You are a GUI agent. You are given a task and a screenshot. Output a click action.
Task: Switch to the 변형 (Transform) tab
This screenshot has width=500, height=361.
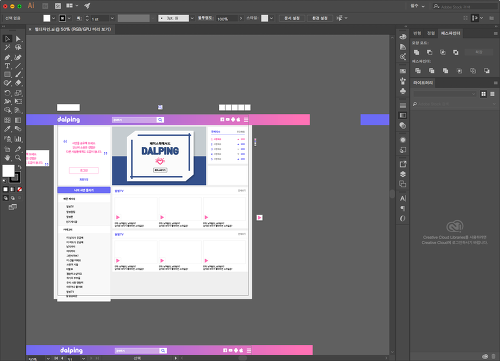[x=417, y=33]
